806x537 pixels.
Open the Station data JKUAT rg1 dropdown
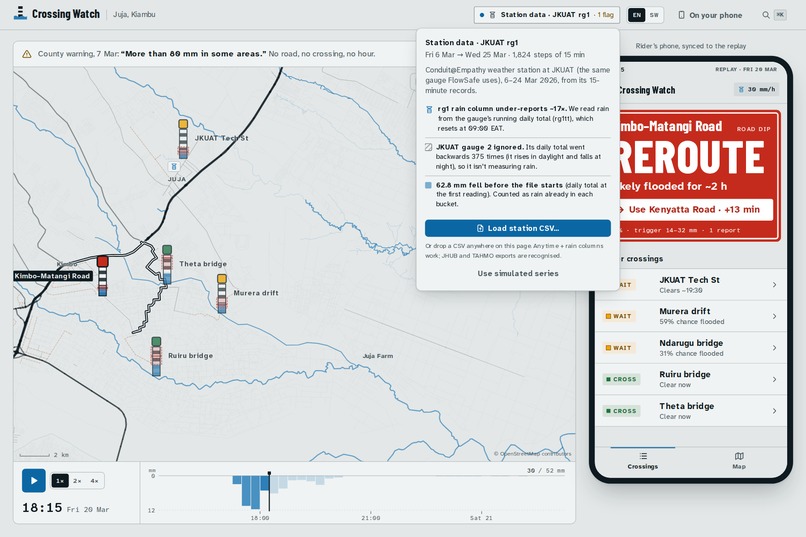[x=546, y=15]
